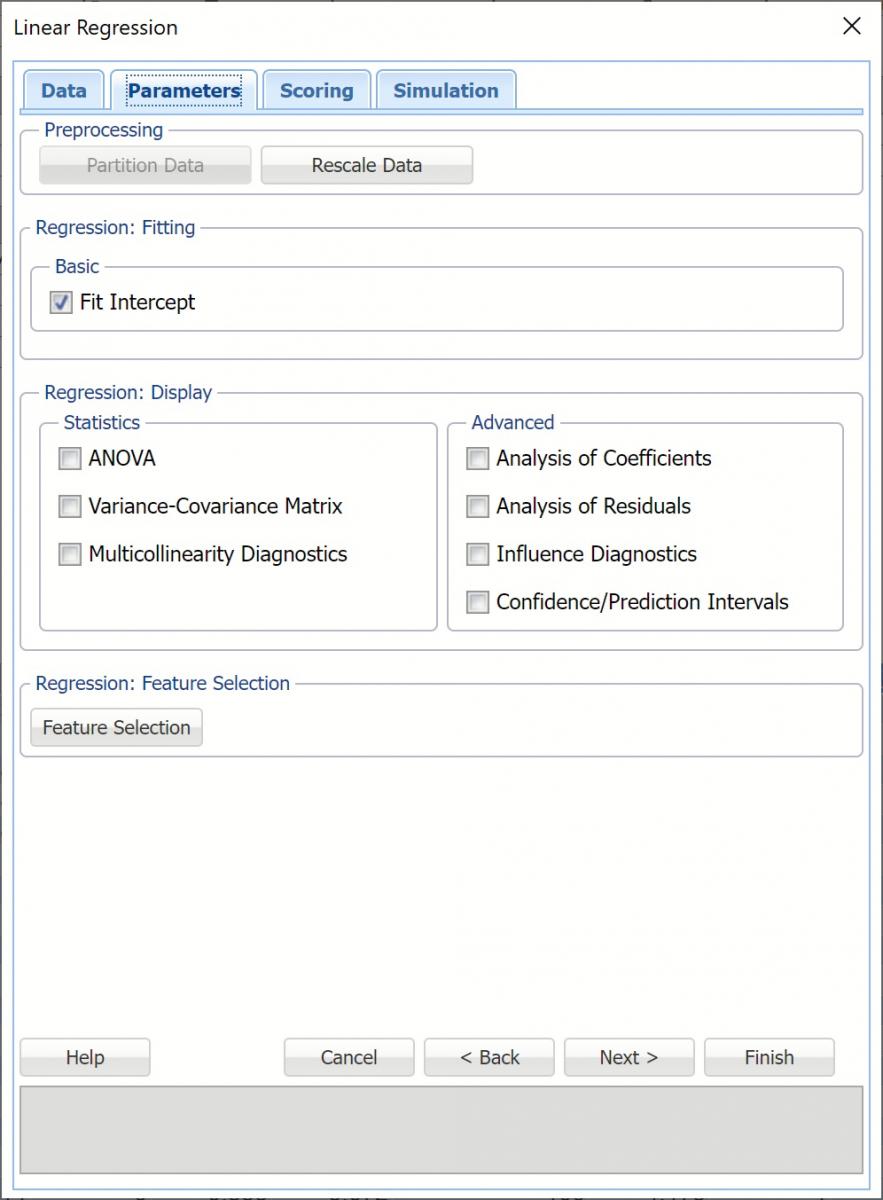This screenshot has height=1200, width=883.
Task: Close the Linear Regression window
Action: (x=852, y=27)
